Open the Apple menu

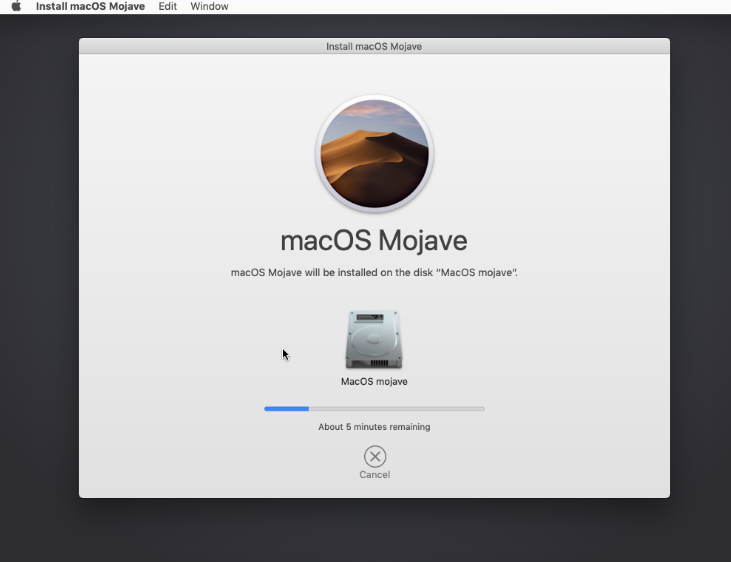[x=16, y=6]
